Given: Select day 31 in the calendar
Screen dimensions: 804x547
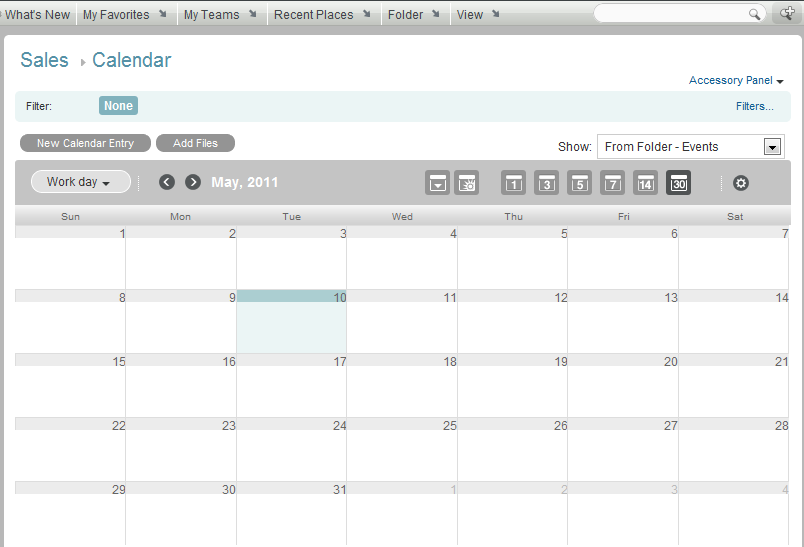Looking at the screenshot, I should [x=291, y=513].
